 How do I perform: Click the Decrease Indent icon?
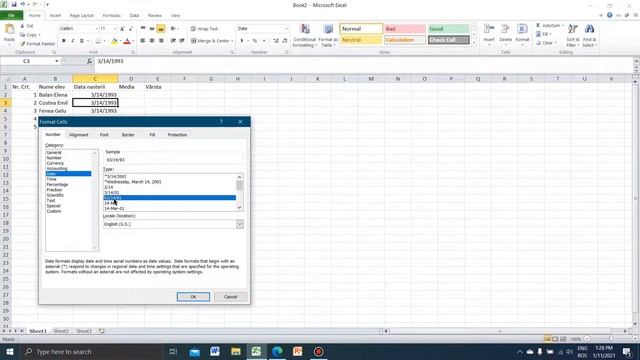point(173,41)
